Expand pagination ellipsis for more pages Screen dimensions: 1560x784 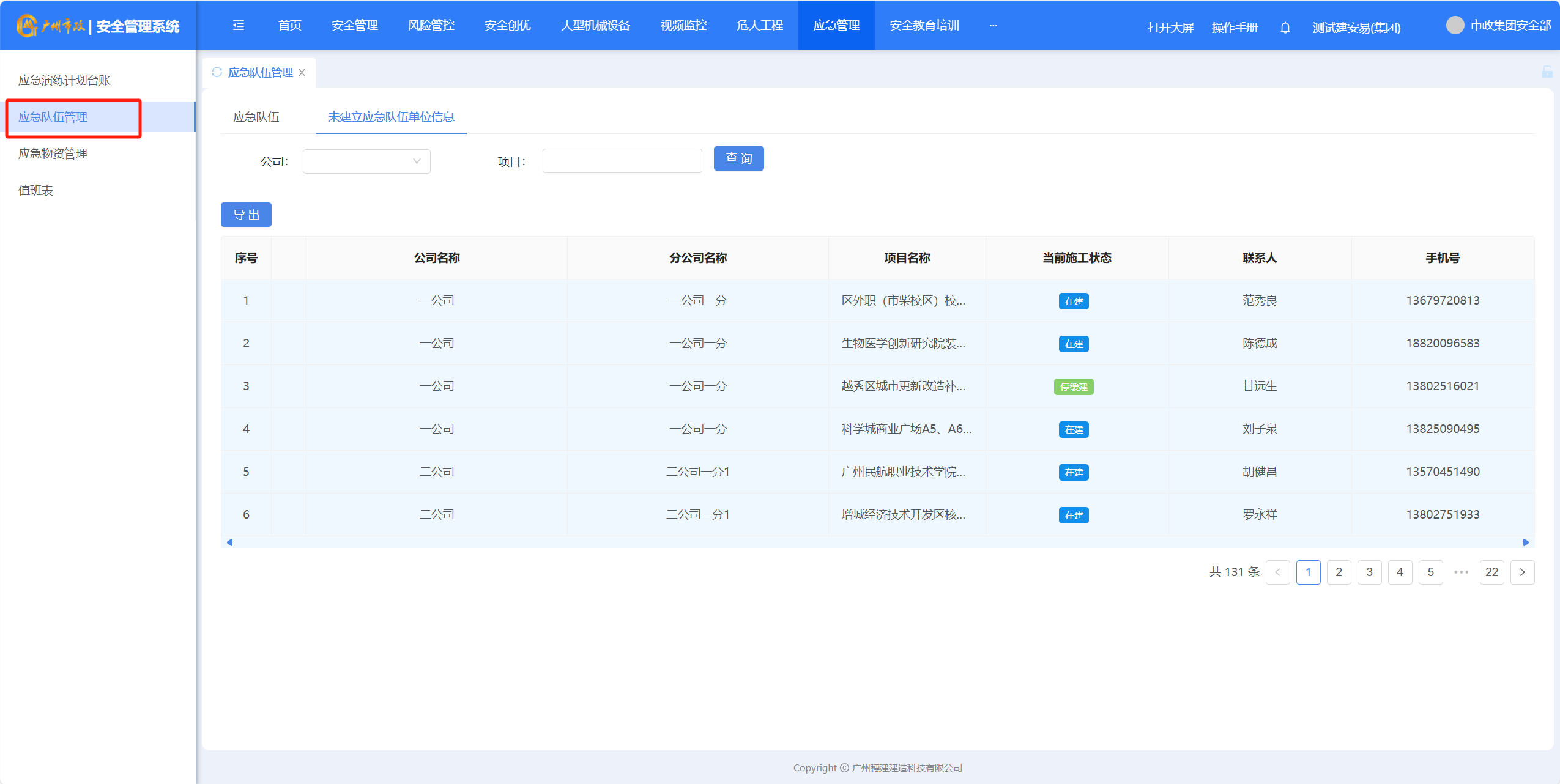pyautogui.click(x=1461, y=572)
